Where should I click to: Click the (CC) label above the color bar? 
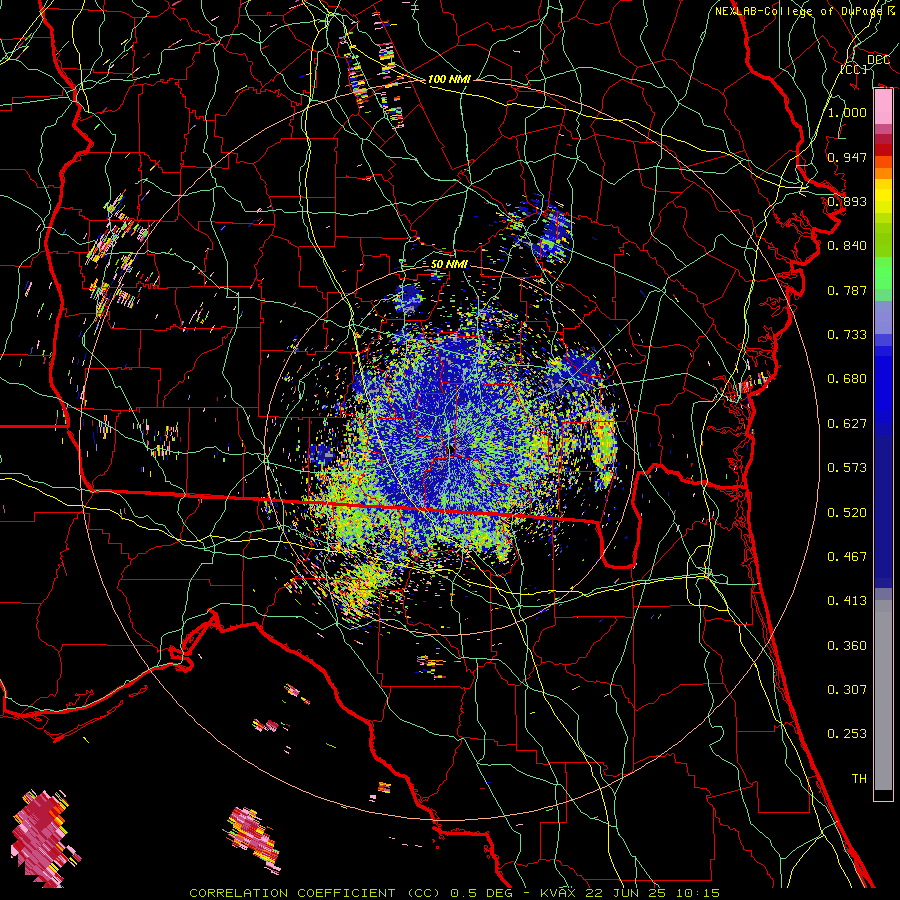pyautogui.click(x=854, y=69)
